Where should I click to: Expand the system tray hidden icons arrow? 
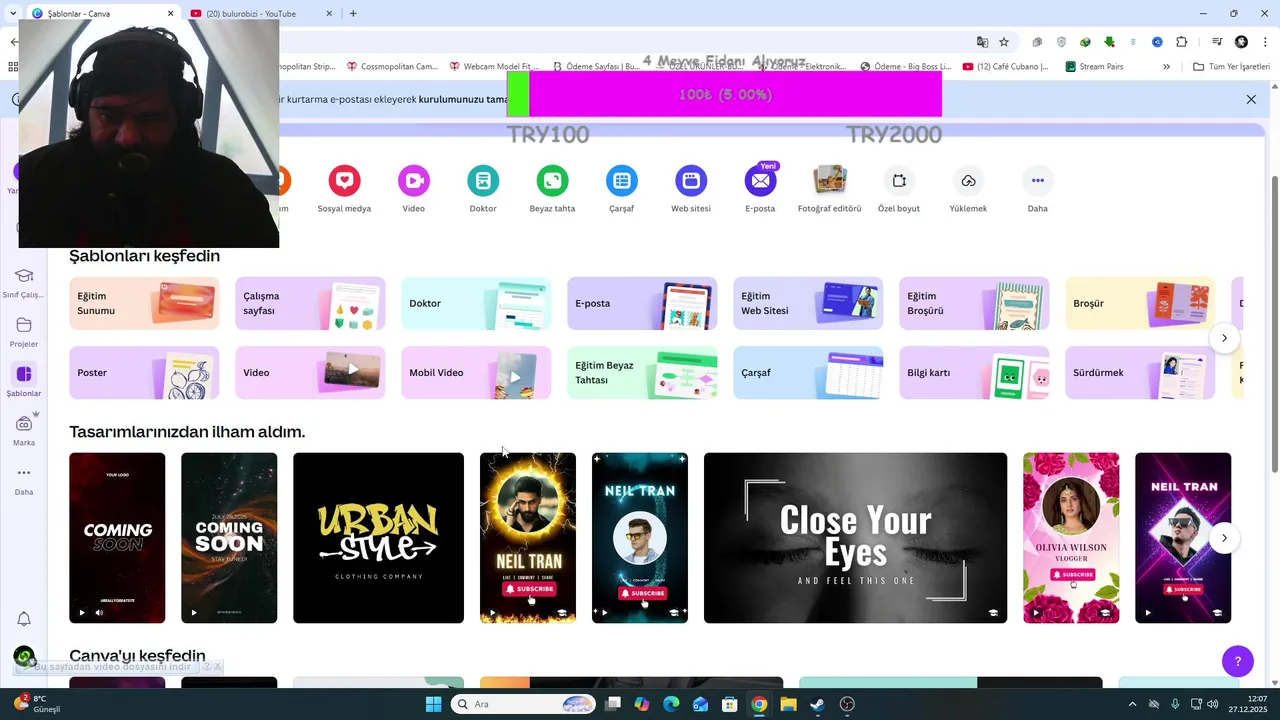pos(1132,704)
